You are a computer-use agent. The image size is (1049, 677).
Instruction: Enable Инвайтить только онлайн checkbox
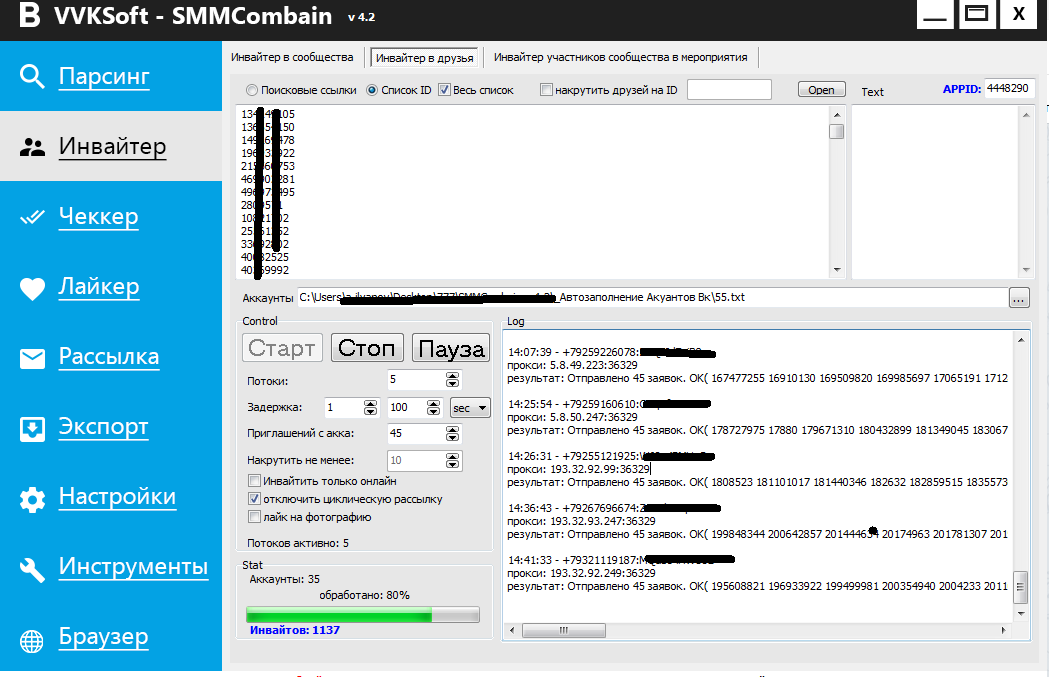pos(254,481)
